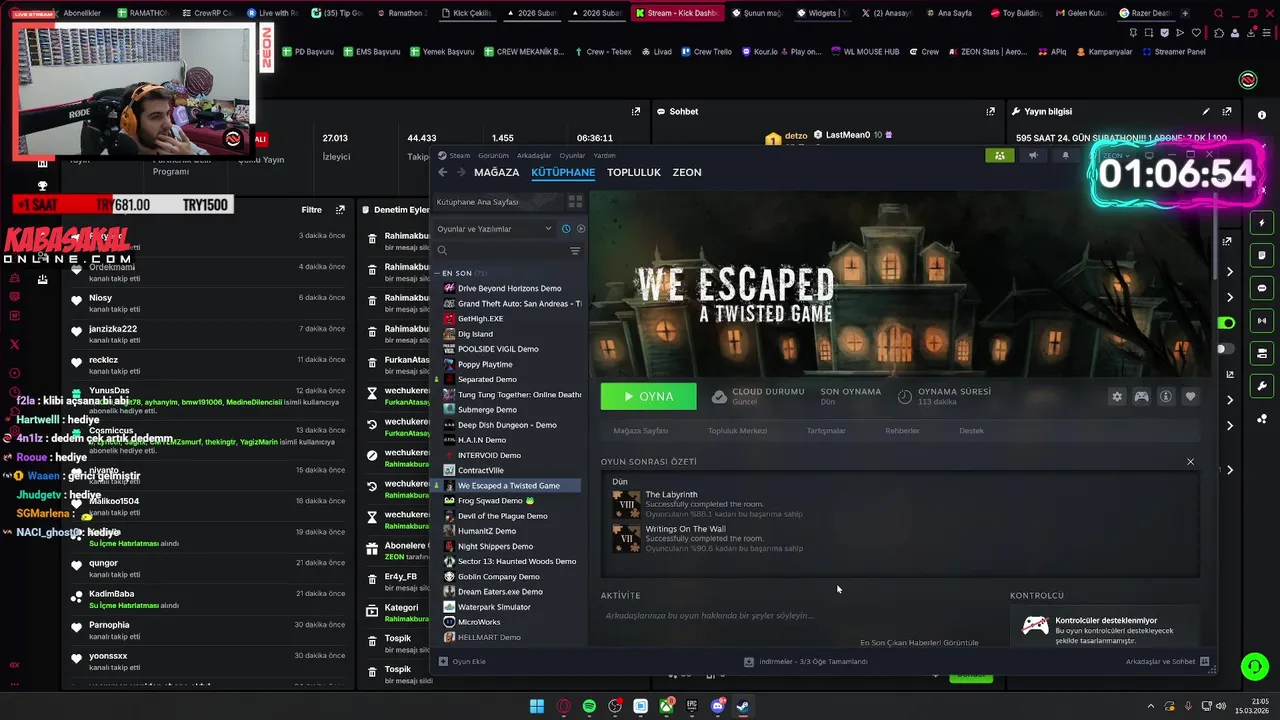1280x720 pixels.
Task: Go back with the Steam back arrow
Action: click(x=442, y=172)
